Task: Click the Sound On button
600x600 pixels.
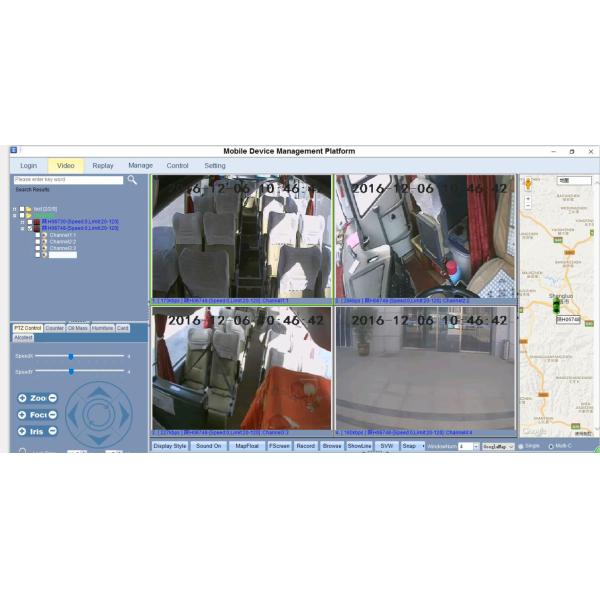Action: click(209, 446)
